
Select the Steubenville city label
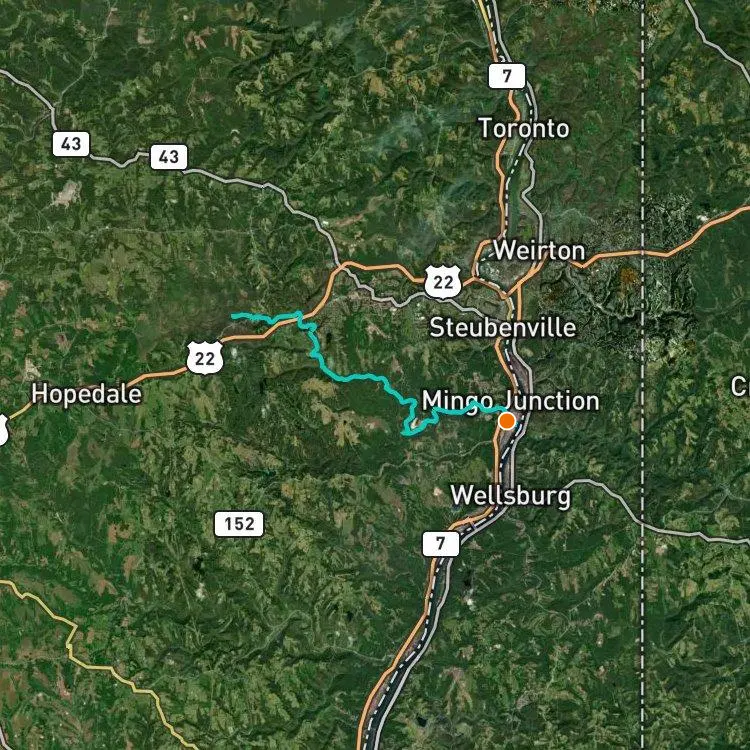(x=503, y=328)
